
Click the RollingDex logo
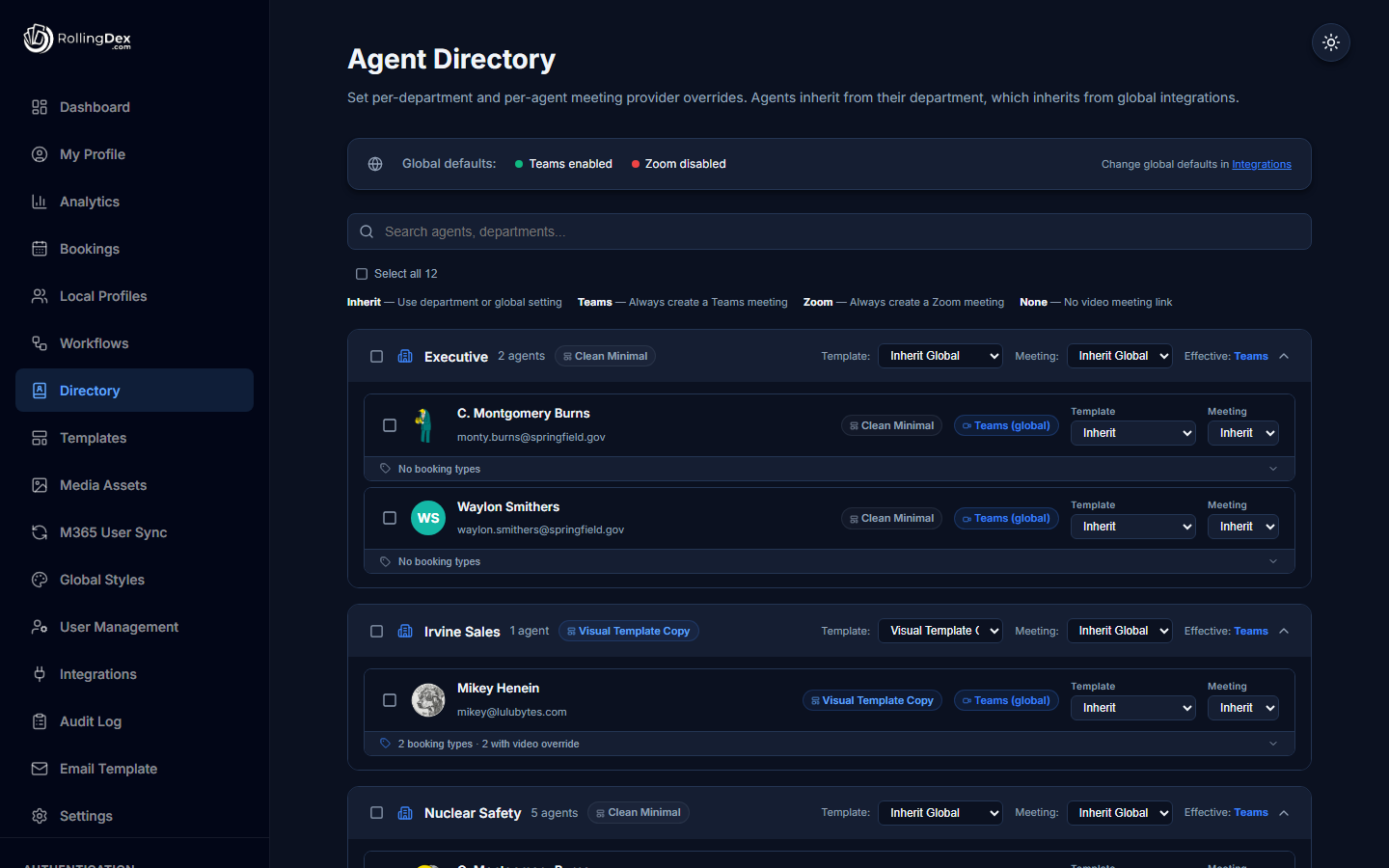(x=77, y=39)
